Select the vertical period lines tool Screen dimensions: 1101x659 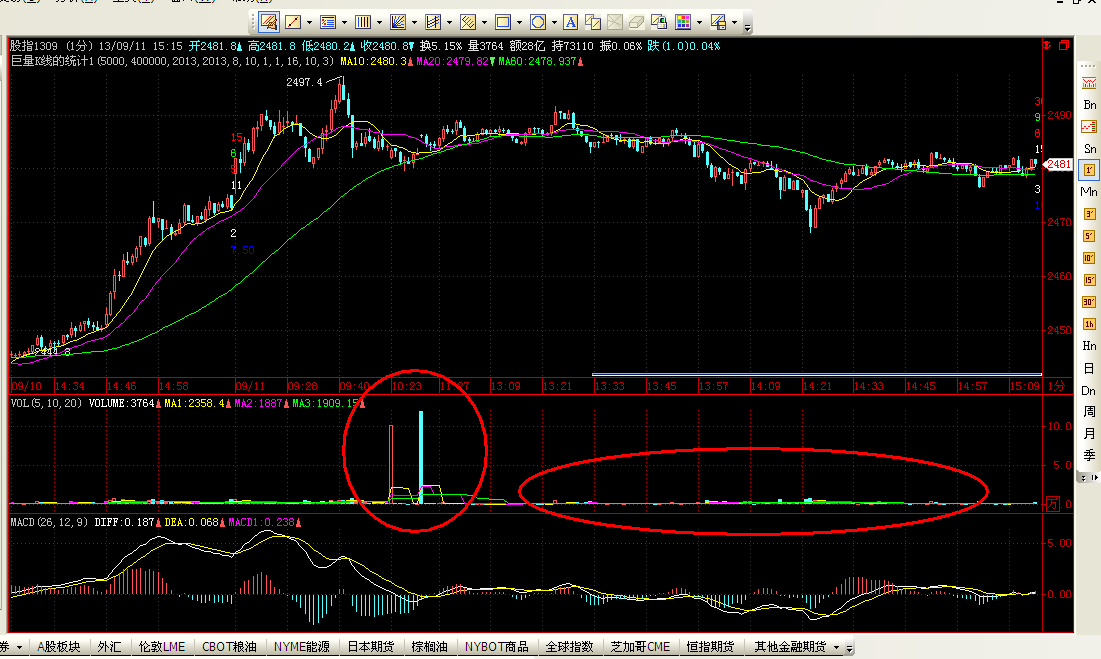pyautogui.click(x=363, y=22)
